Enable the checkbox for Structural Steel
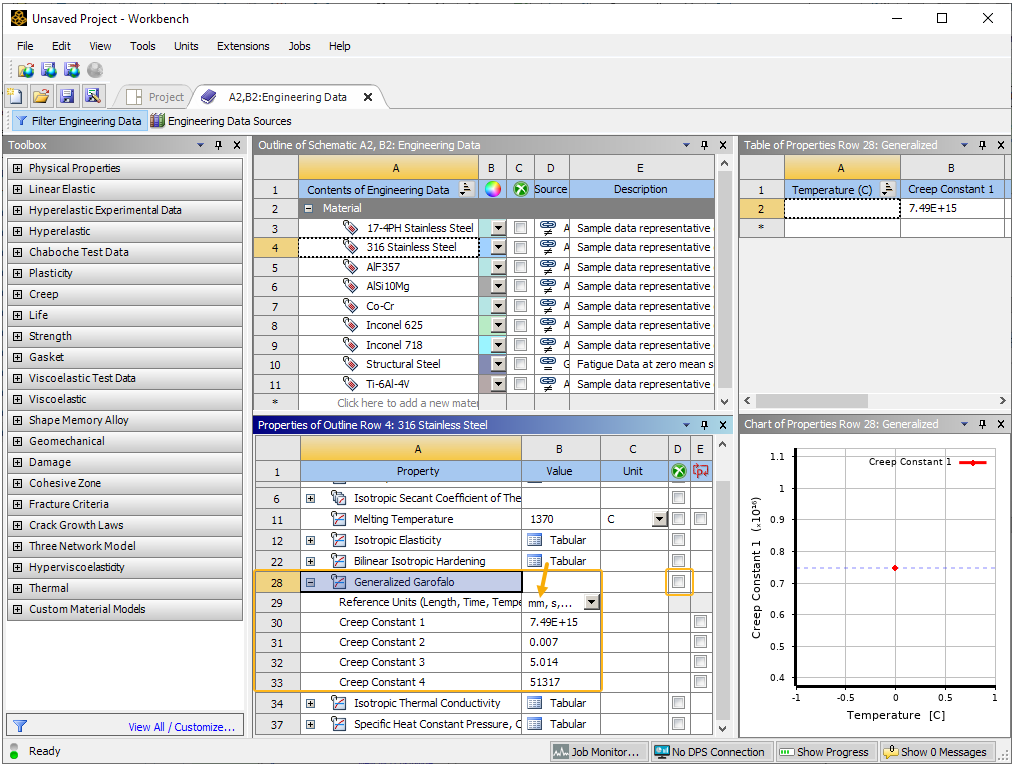Screen dimensions: 1015x767 coord(519,364)
